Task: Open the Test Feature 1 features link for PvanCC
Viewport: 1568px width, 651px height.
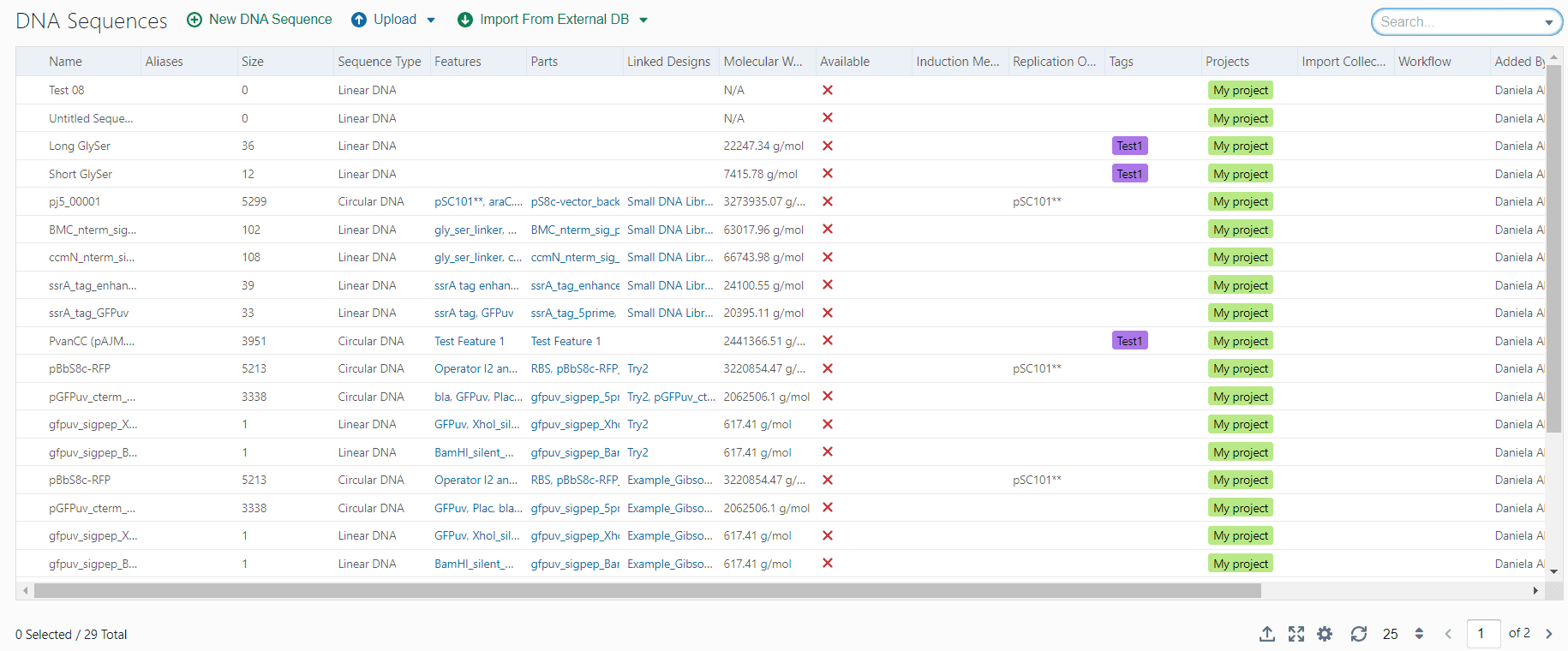Action: 469,341
